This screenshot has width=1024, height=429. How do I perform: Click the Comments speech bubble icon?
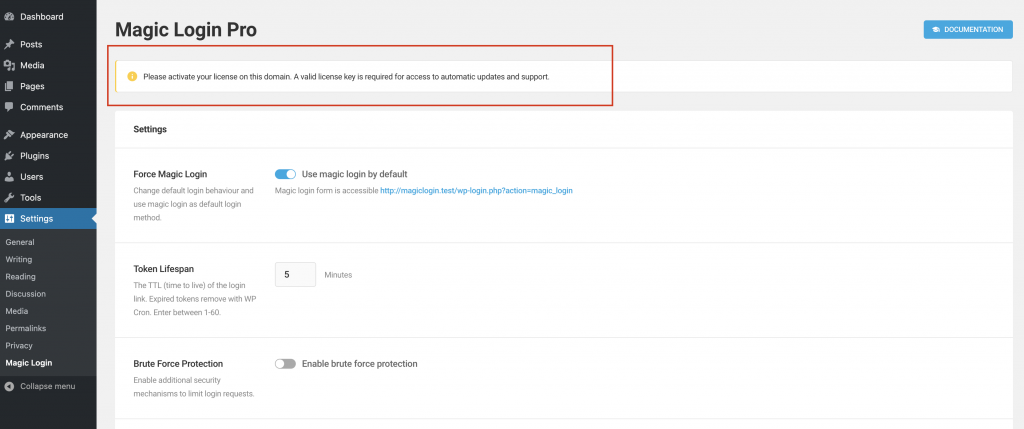tap(9, 107)
